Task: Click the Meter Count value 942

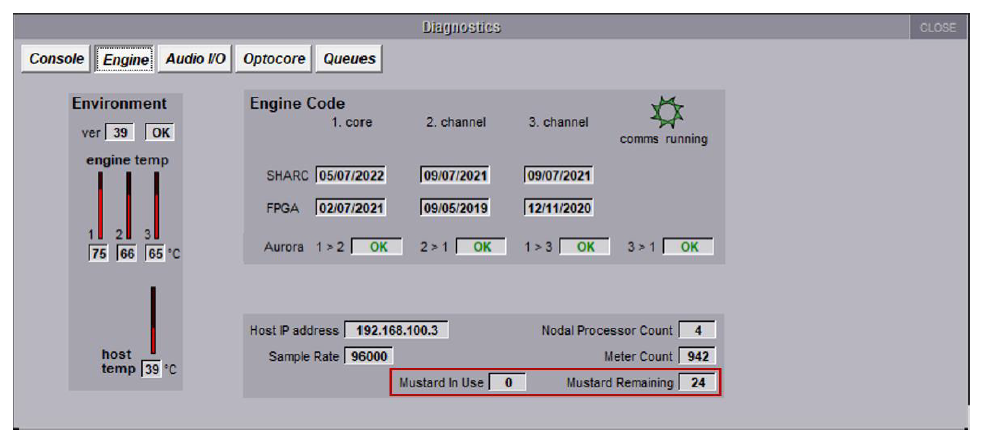Action: 697,356
